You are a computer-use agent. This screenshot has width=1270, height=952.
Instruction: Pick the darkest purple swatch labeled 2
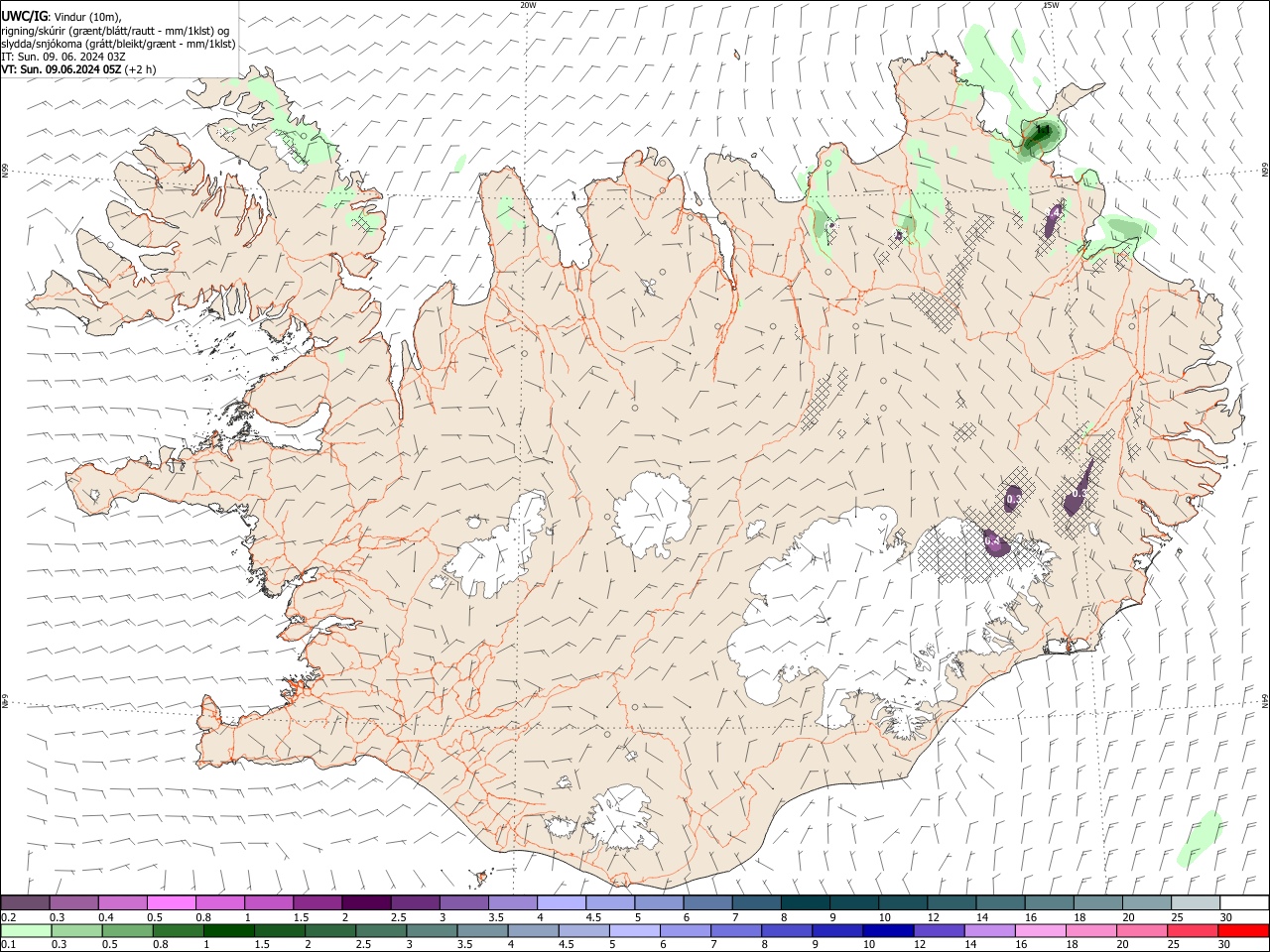(366, 902)
